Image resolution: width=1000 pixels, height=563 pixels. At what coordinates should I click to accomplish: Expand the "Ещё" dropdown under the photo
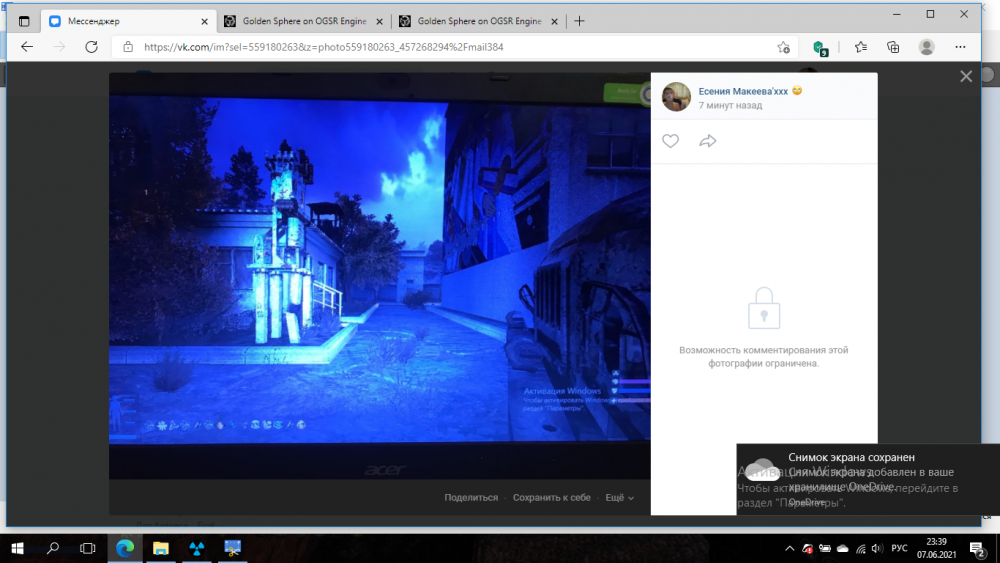coord(619,497)
